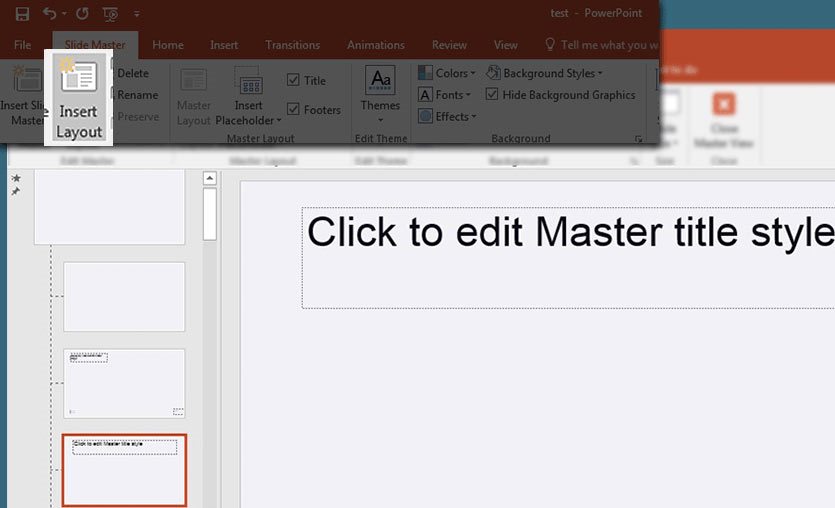Viewport: 835px width, 508px height.
Task: Click the Close Master View icon
Action: click(723, 104)
